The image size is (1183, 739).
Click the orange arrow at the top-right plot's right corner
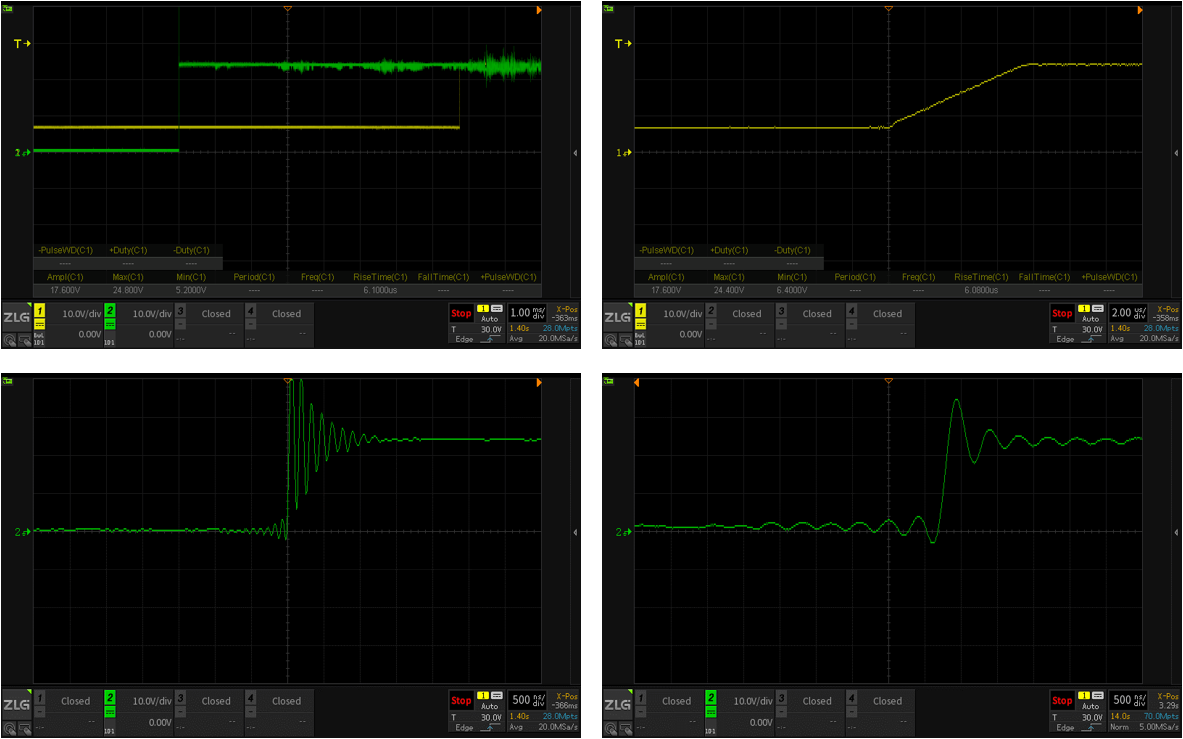click(x=1139, y=10)
